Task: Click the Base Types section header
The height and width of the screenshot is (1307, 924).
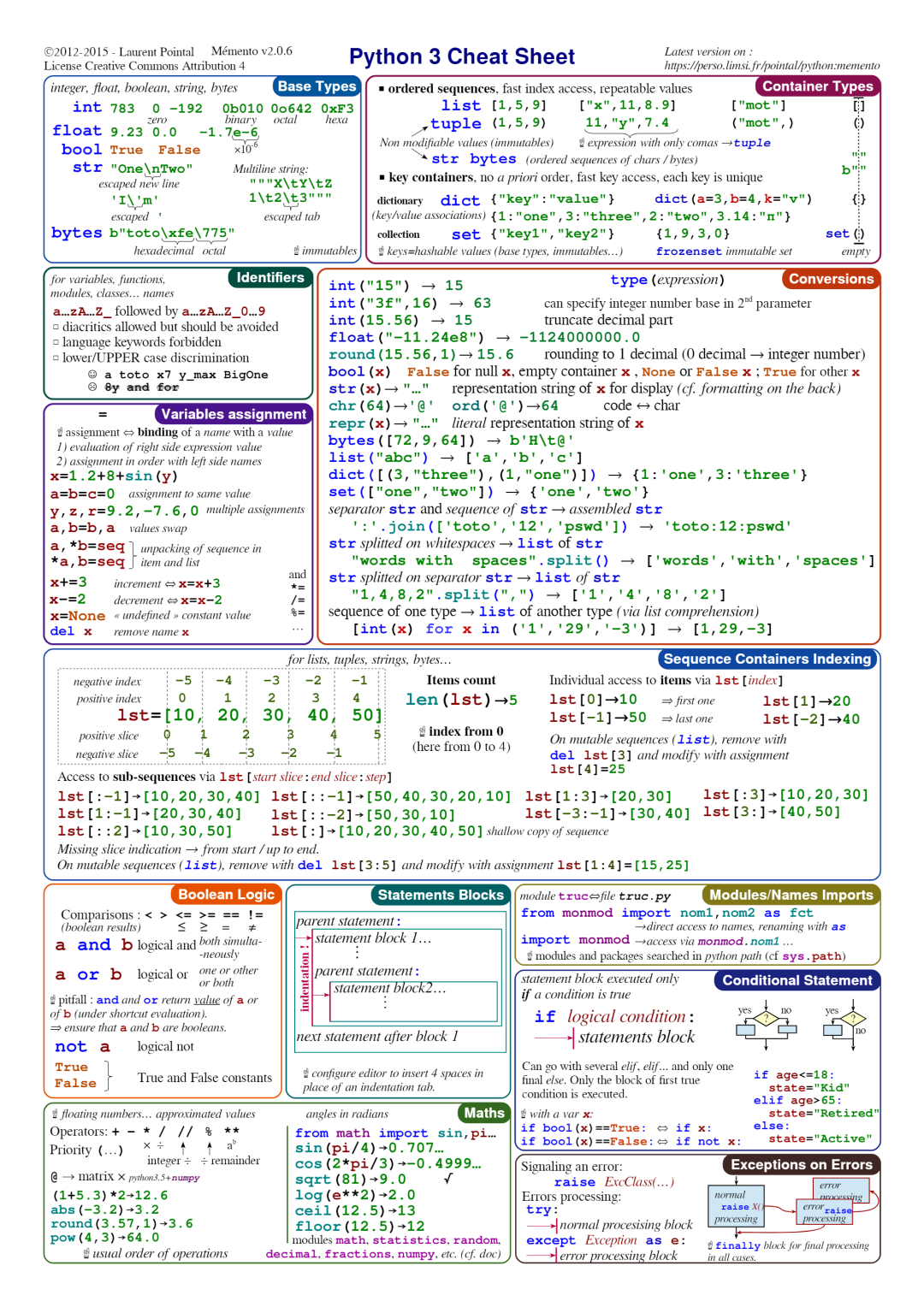Action: click(x=317, y=86)
